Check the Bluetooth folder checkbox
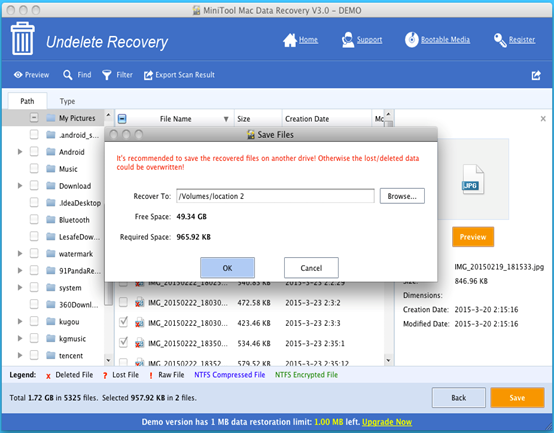The image size is (554, 433). tap(34, 219)
